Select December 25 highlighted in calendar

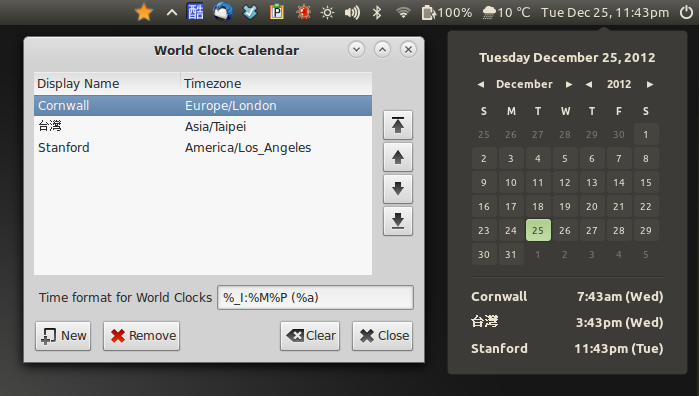tap(538, 230)
